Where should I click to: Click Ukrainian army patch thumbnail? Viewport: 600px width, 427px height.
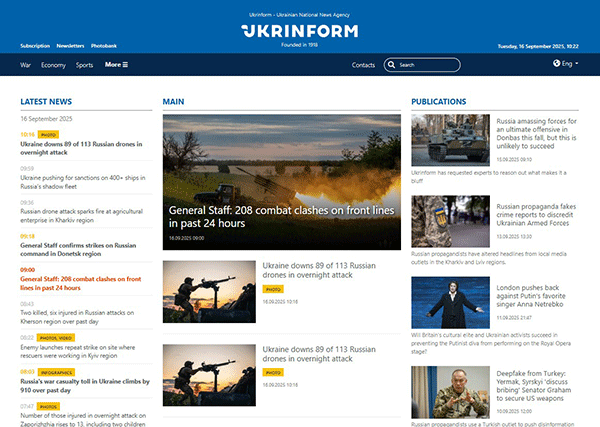[450, 221]
